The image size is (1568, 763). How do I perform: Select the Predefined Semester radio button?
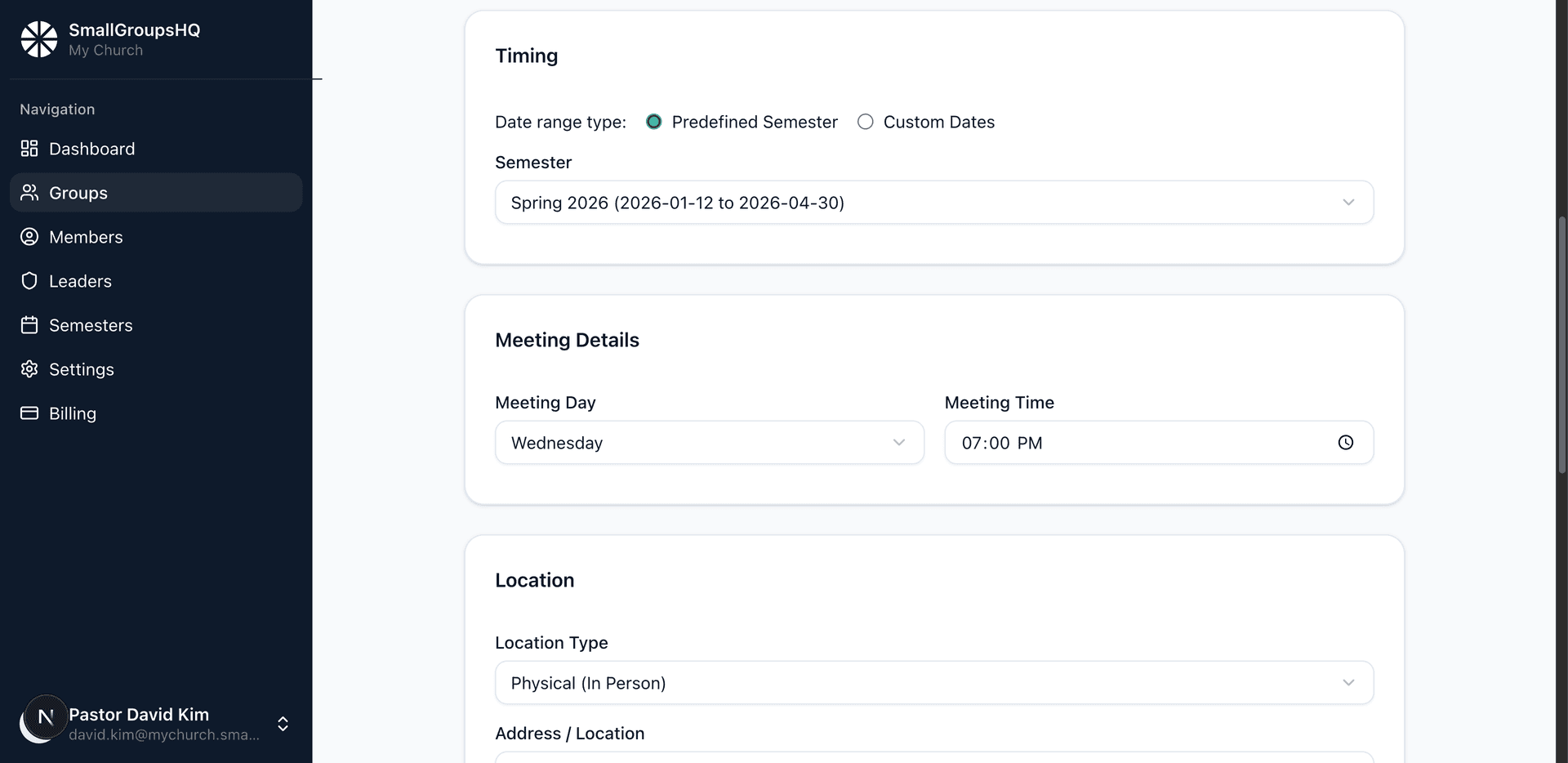(x=653, y=121)
